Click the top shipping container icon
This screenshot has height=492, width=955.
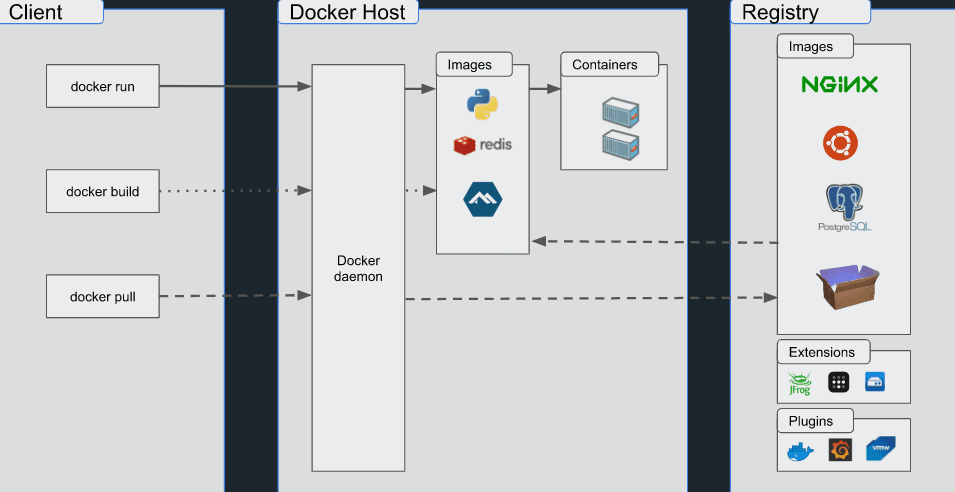(x=620, y=112)
